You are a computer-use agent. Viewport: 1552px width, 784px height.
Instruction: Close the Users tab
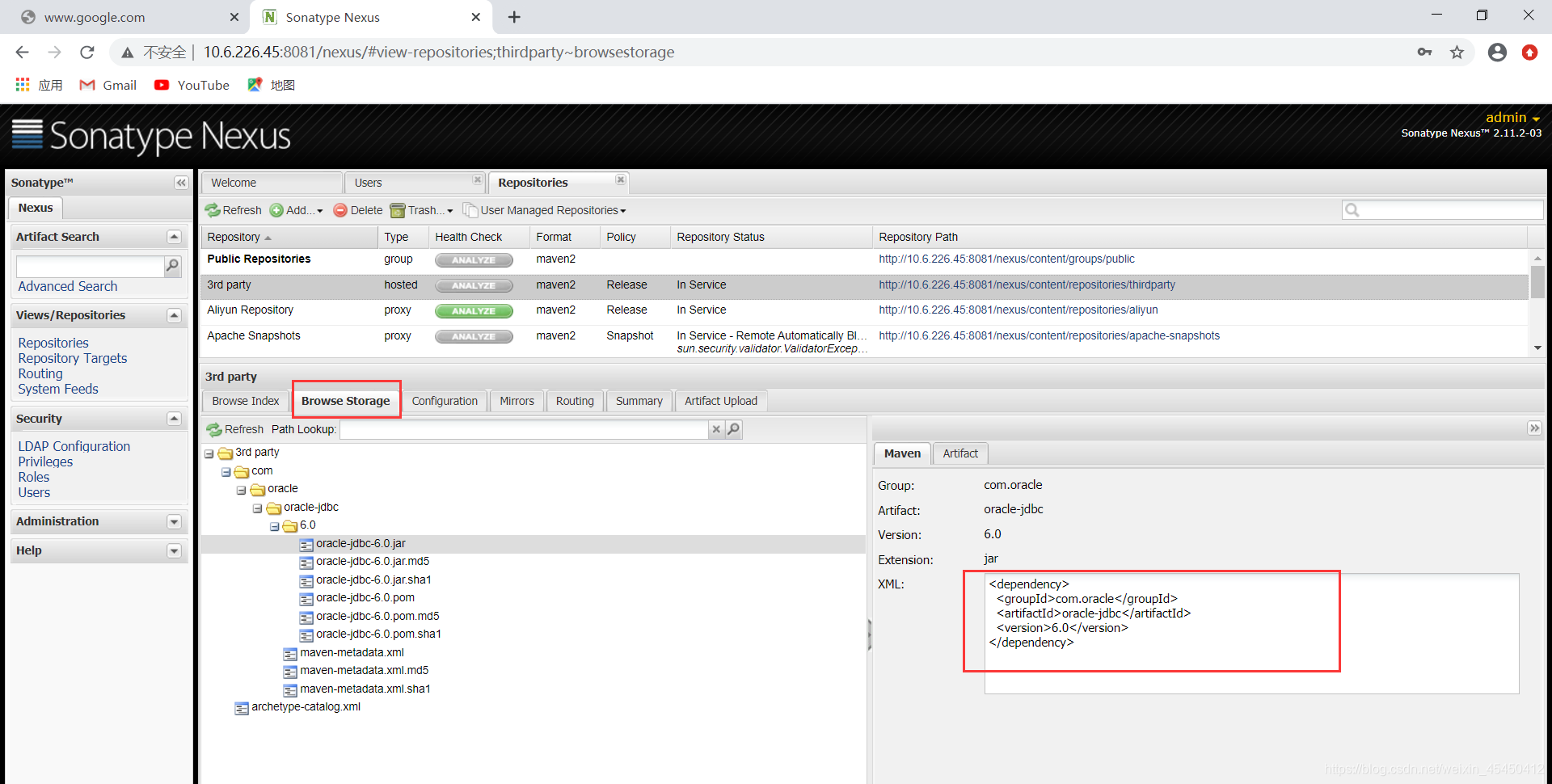478,179
